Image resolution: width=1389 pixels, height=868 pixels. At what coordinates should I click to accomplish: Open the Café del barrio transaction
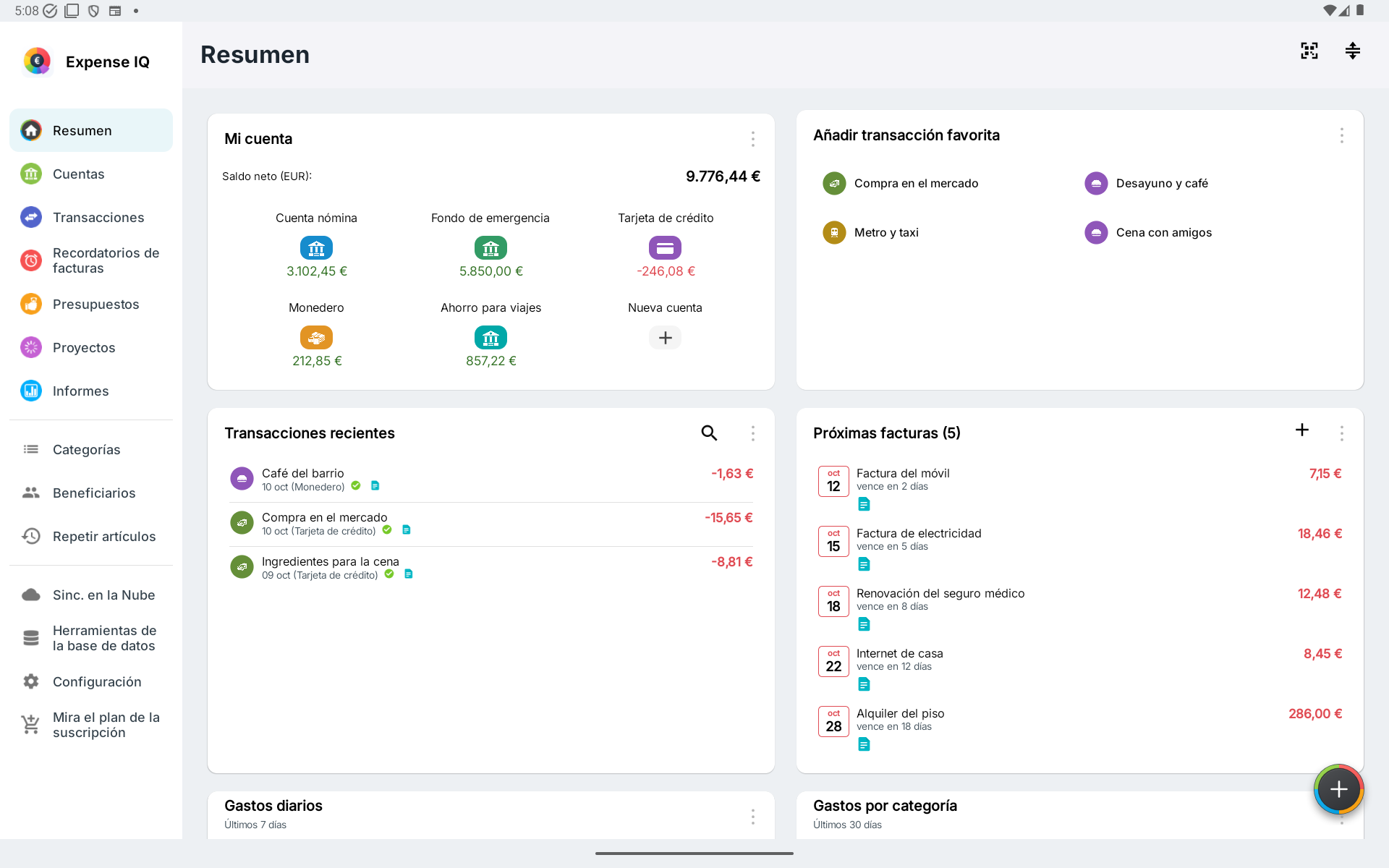[x=491, y=480]
